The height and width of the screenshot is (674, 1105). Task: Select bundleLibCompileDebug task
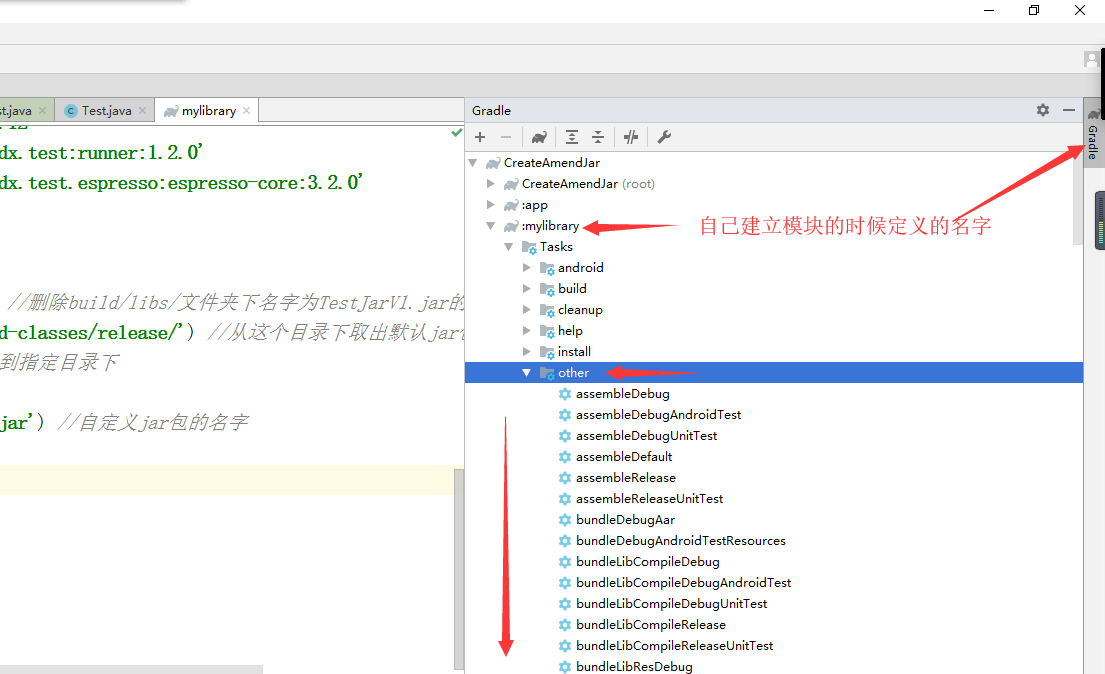pos(648,562)
